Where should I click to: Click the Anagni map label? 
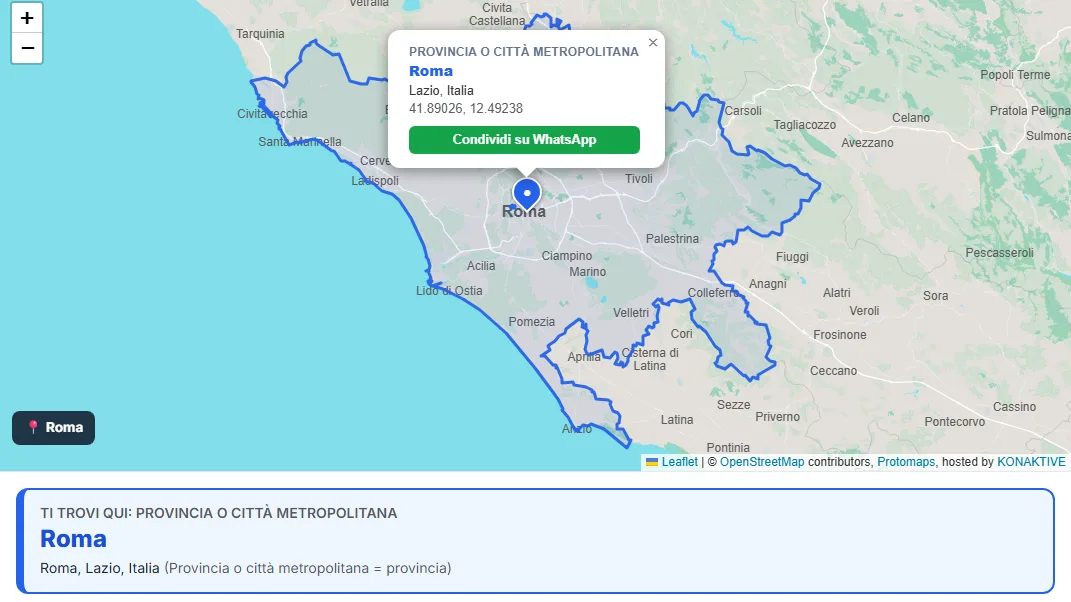768,284
